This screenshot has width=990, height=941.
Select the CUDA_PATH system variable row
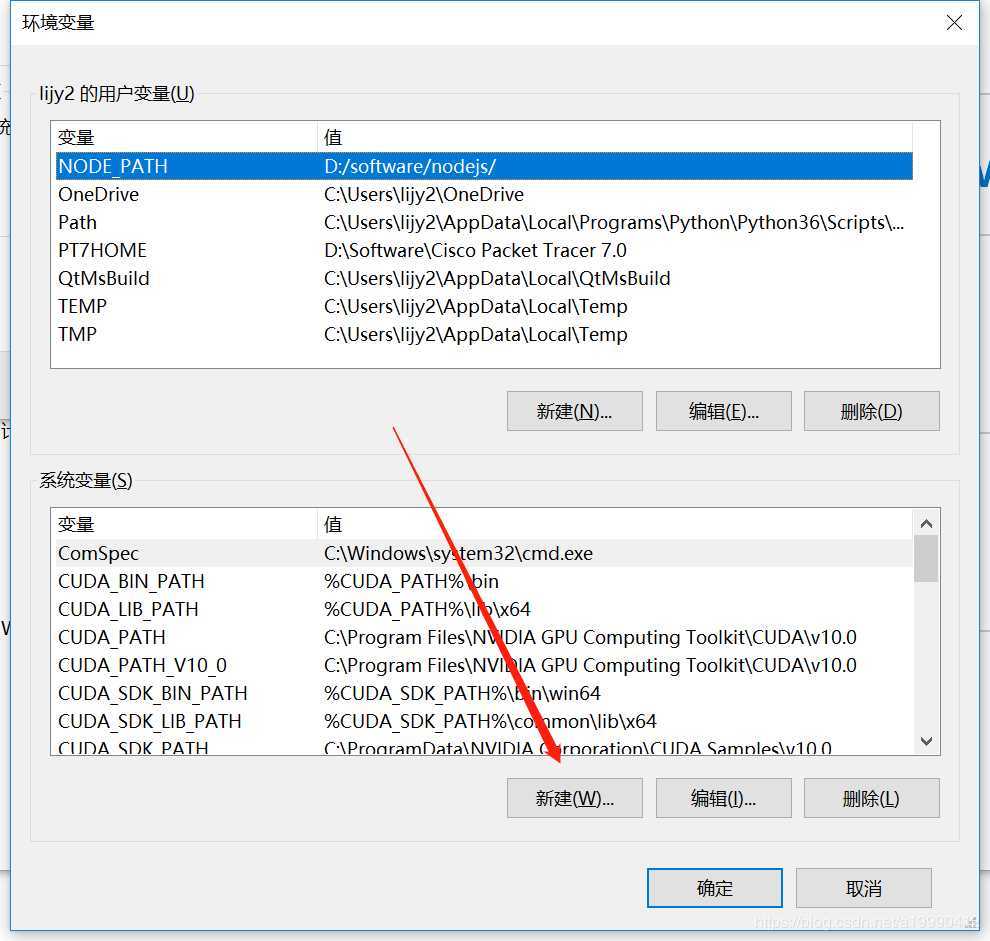(x=484, y=637)
